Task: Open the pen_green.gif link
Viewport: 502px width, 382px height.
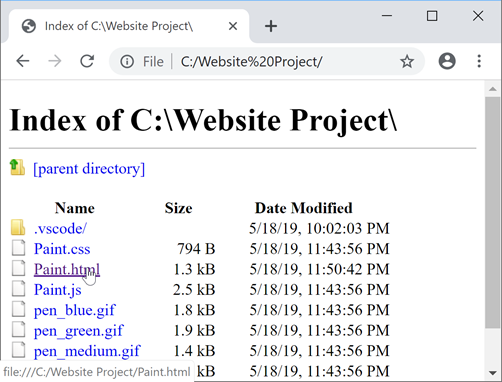Action: [79, 330]
